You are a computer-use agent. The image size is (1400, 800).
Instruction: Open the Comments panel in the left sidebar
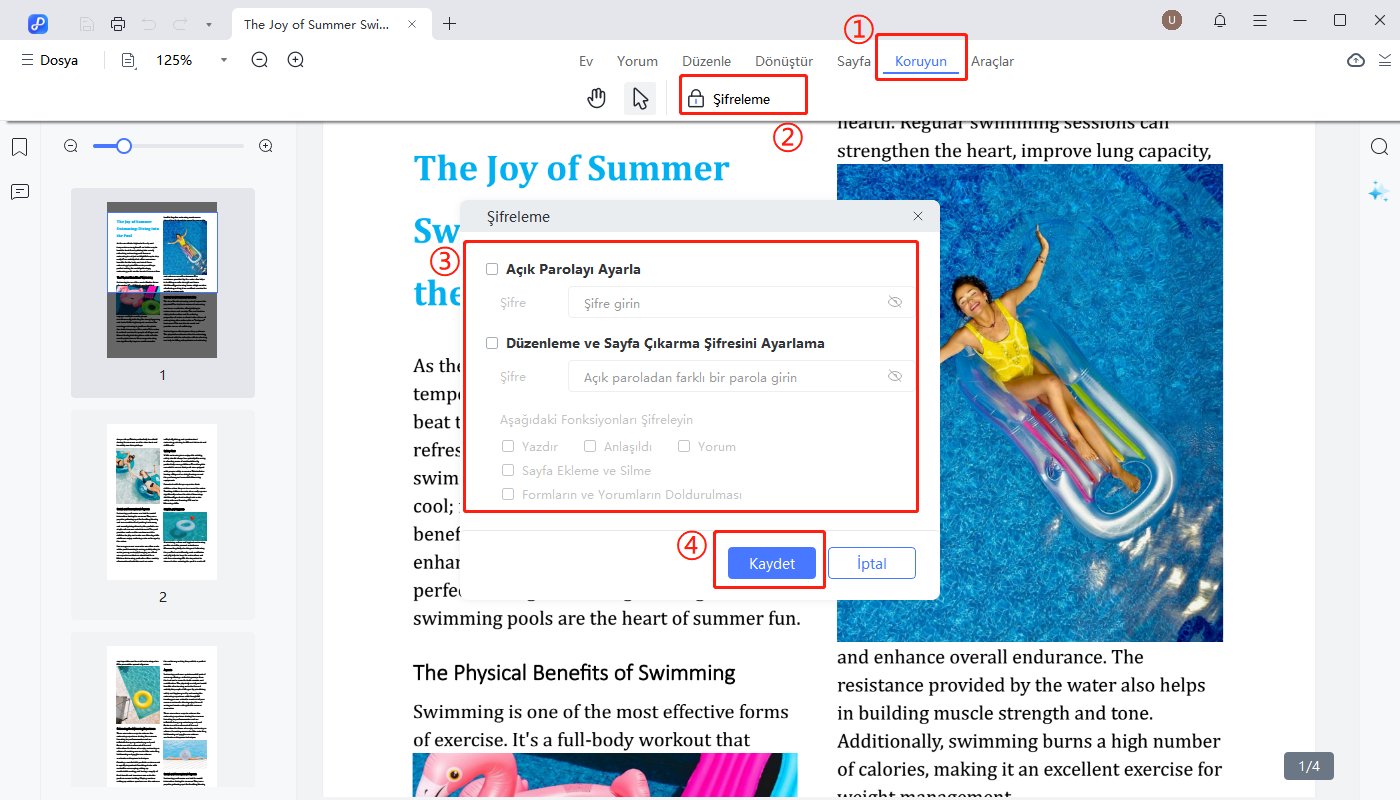click(x=19, y=192)
